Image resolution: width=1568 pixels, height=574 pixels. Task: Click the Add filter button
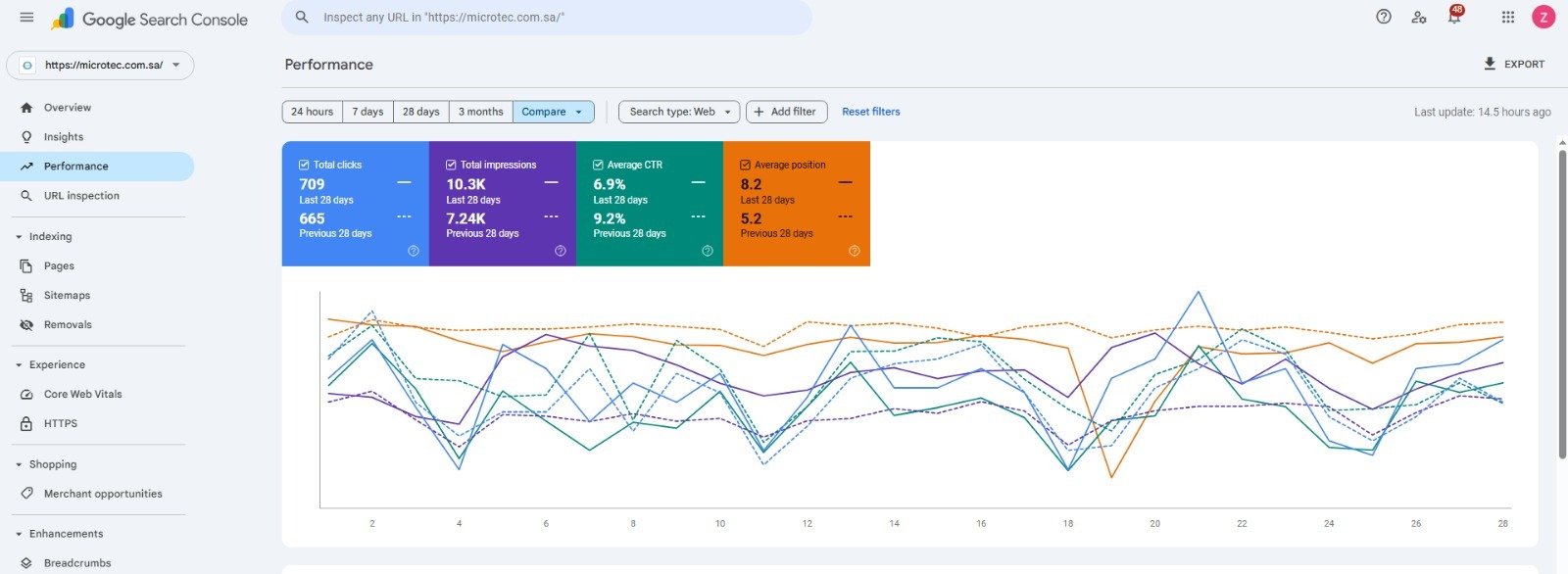(786, 112)
